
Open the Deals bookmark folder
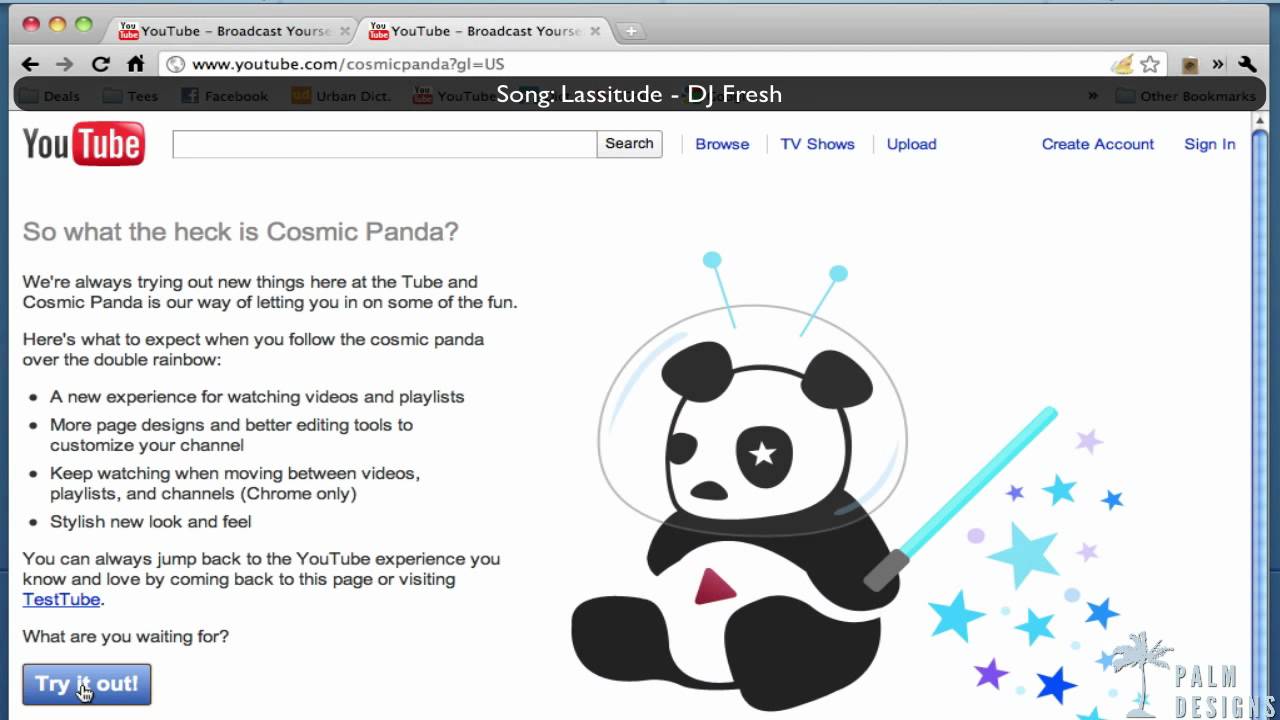(x=50, y=96)
